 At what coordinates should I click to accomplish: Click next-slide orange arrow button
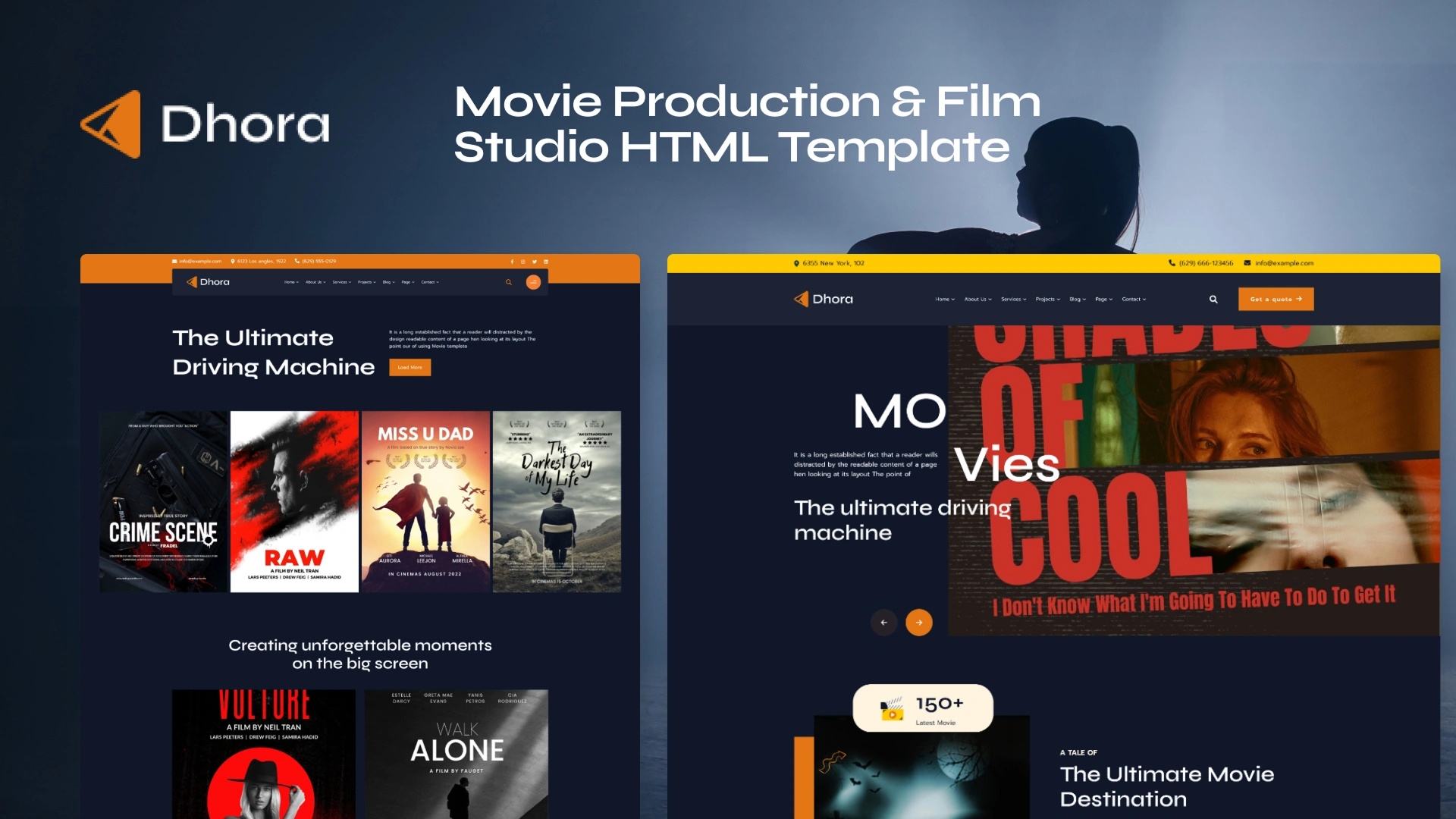click(x=919, y=623)
